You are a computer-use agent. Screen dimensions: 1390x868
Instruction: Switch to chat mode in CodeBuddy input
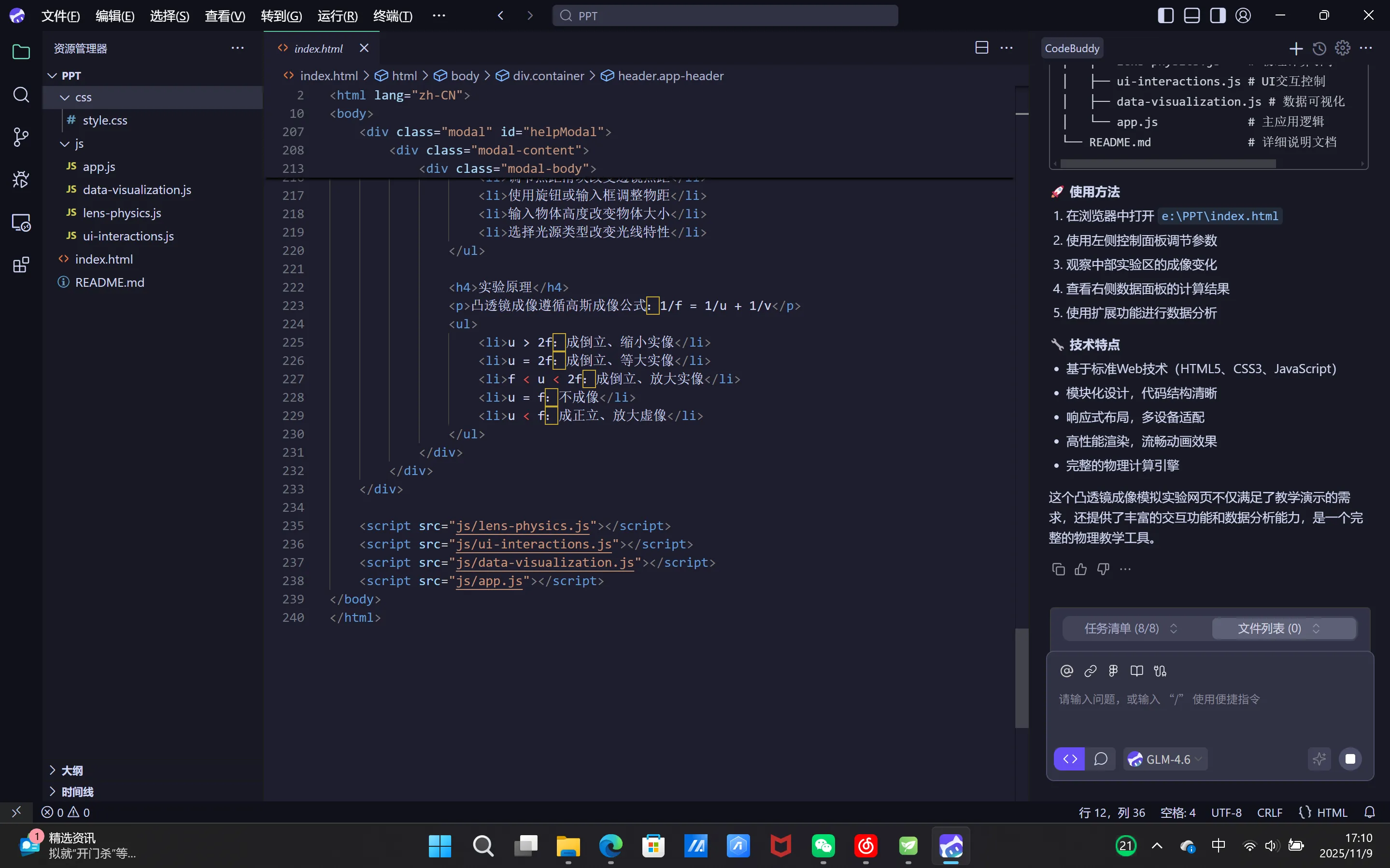tap(1101, 759)
